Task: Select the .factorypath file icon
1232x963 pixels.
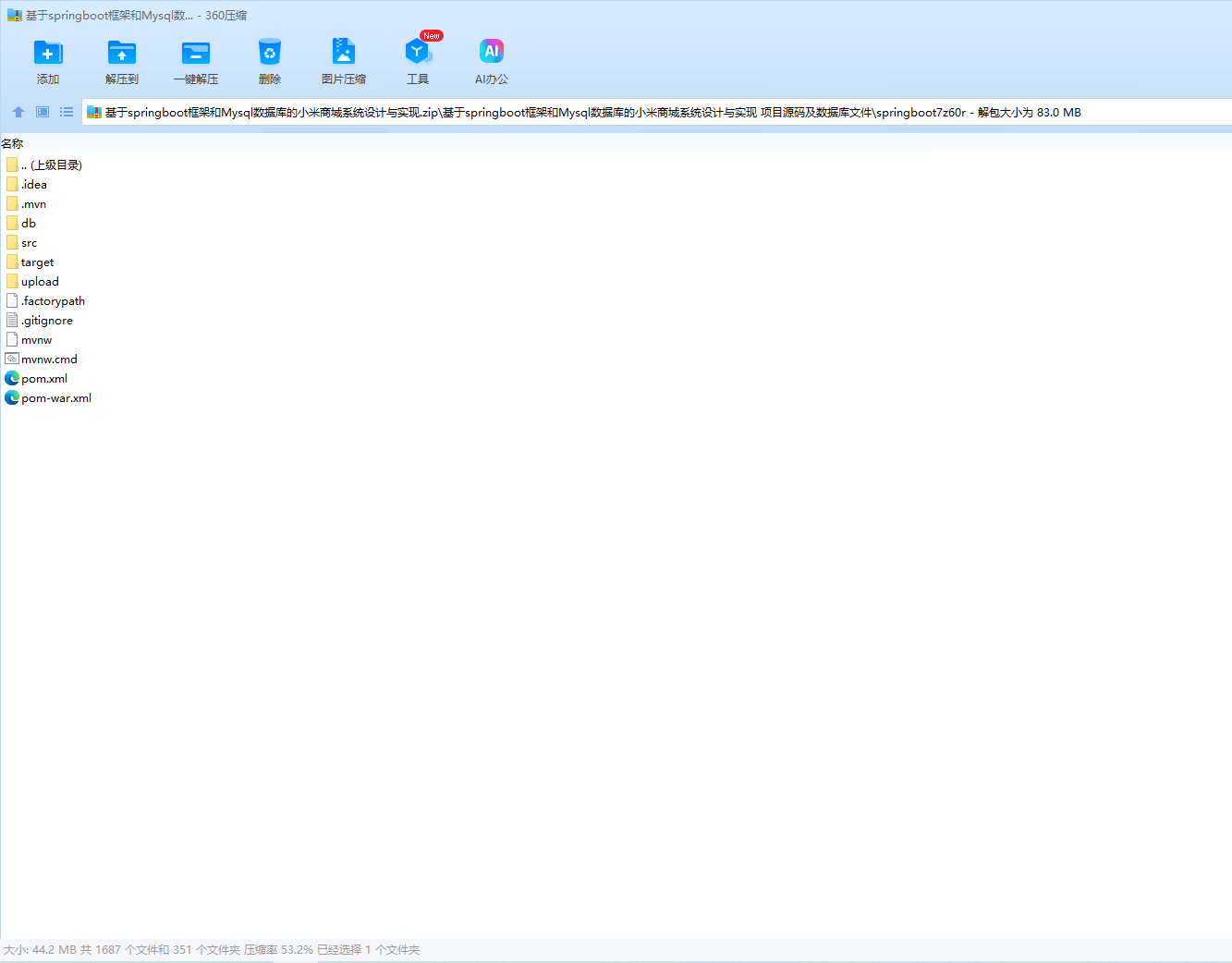Action: (x=12, y=300)
